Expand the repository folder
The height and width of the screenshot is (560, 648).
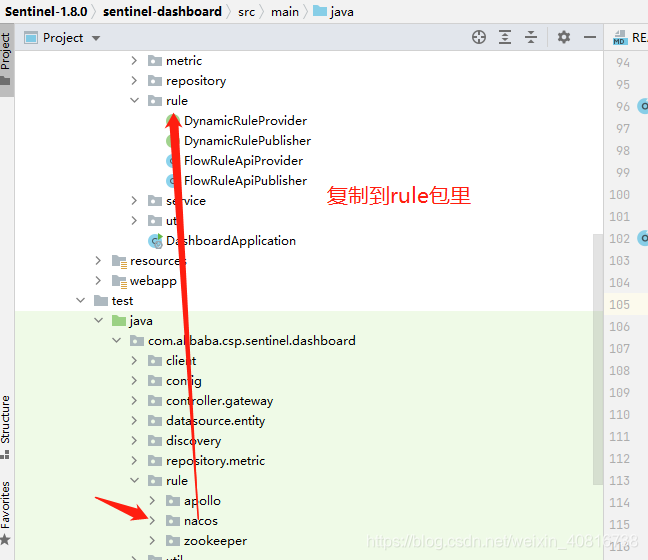134,81
